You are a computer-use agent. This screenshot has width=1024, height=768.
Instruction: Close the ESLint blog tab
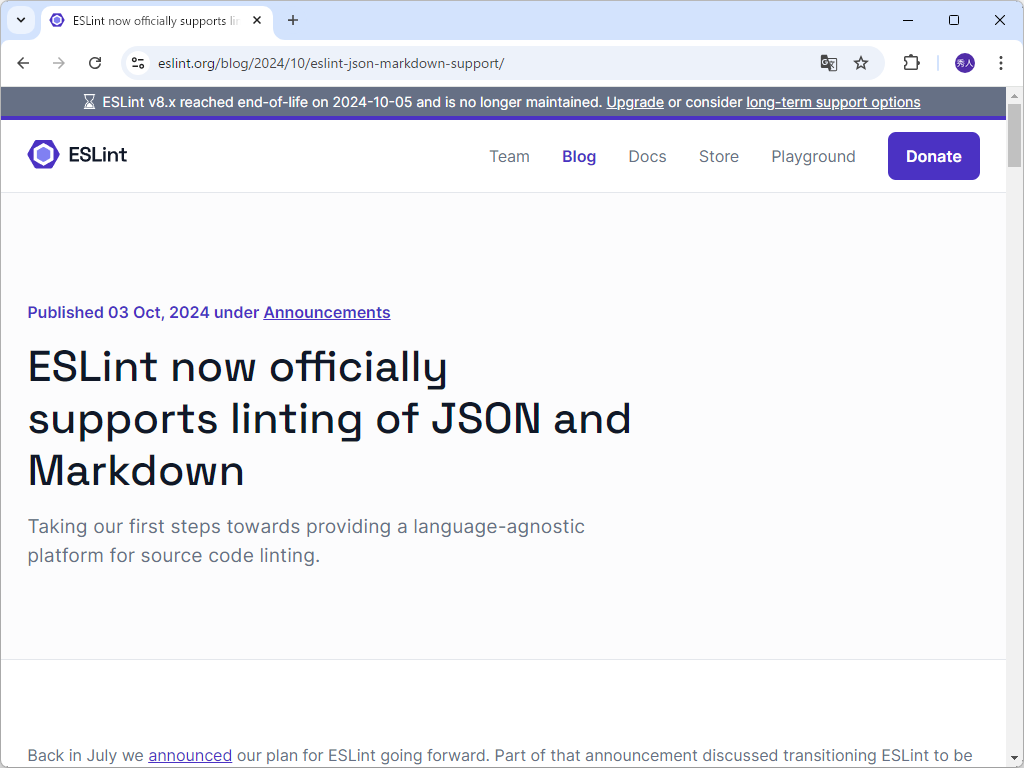point(257,20)
